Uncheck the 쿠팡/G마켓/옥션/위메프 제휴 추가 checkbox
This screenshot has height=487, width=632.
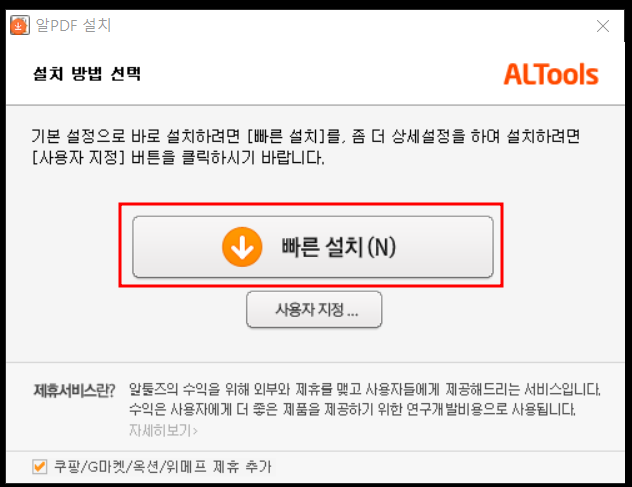tap(40, 466)
